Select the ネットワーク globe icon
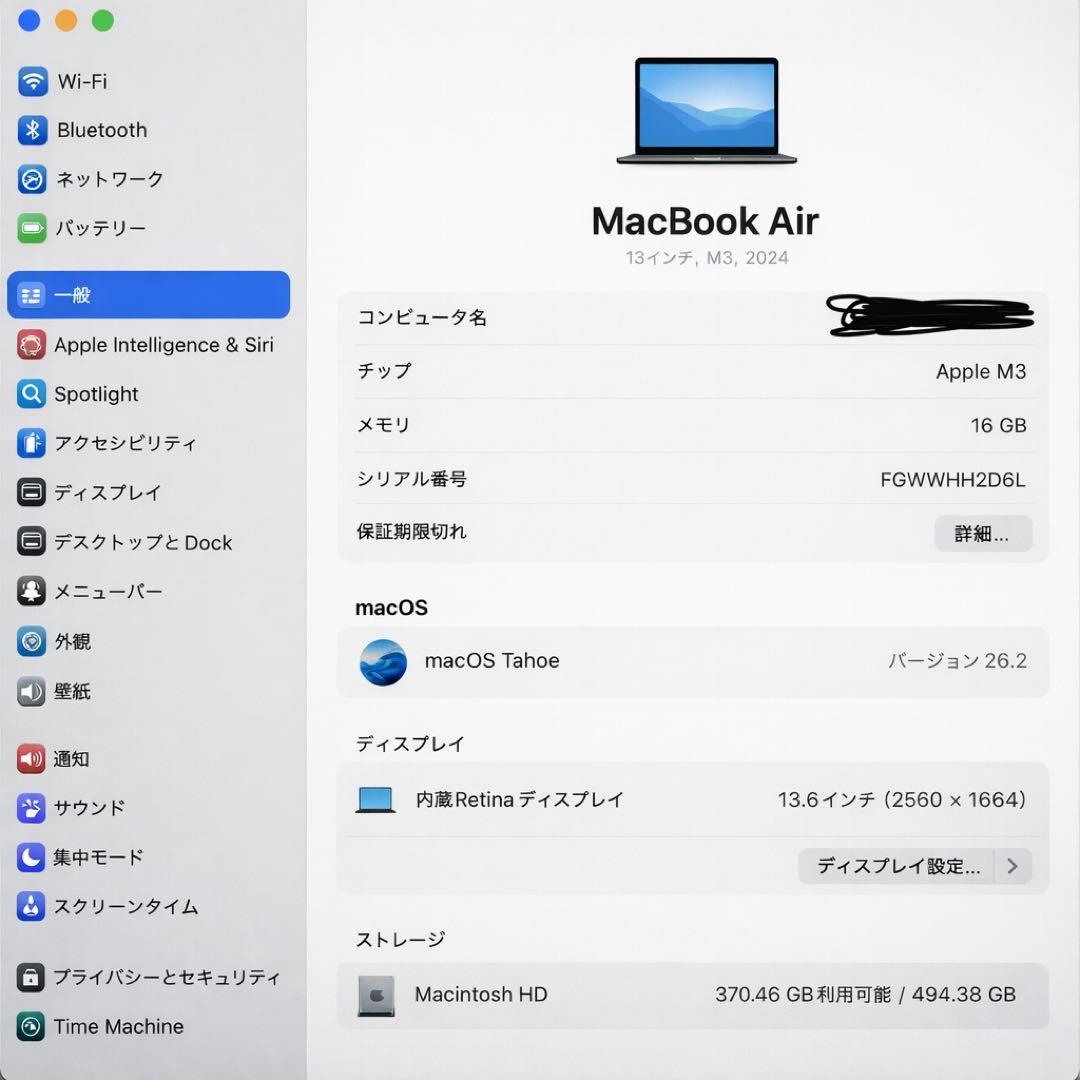Image resolution: width=1080 pixels, height=1080 pixels. tap(32, 179)
